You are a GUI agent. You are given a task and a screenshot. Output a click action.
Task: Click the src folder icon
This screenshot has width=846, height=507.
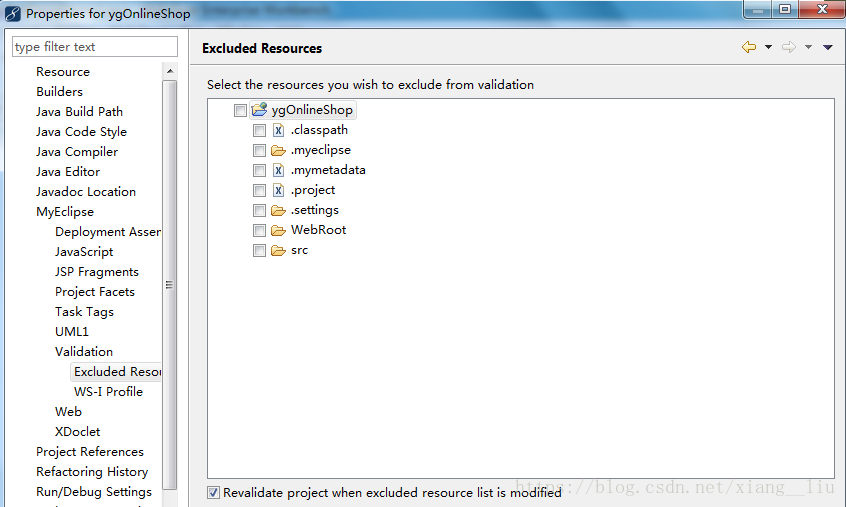click(x=278, y=250)
